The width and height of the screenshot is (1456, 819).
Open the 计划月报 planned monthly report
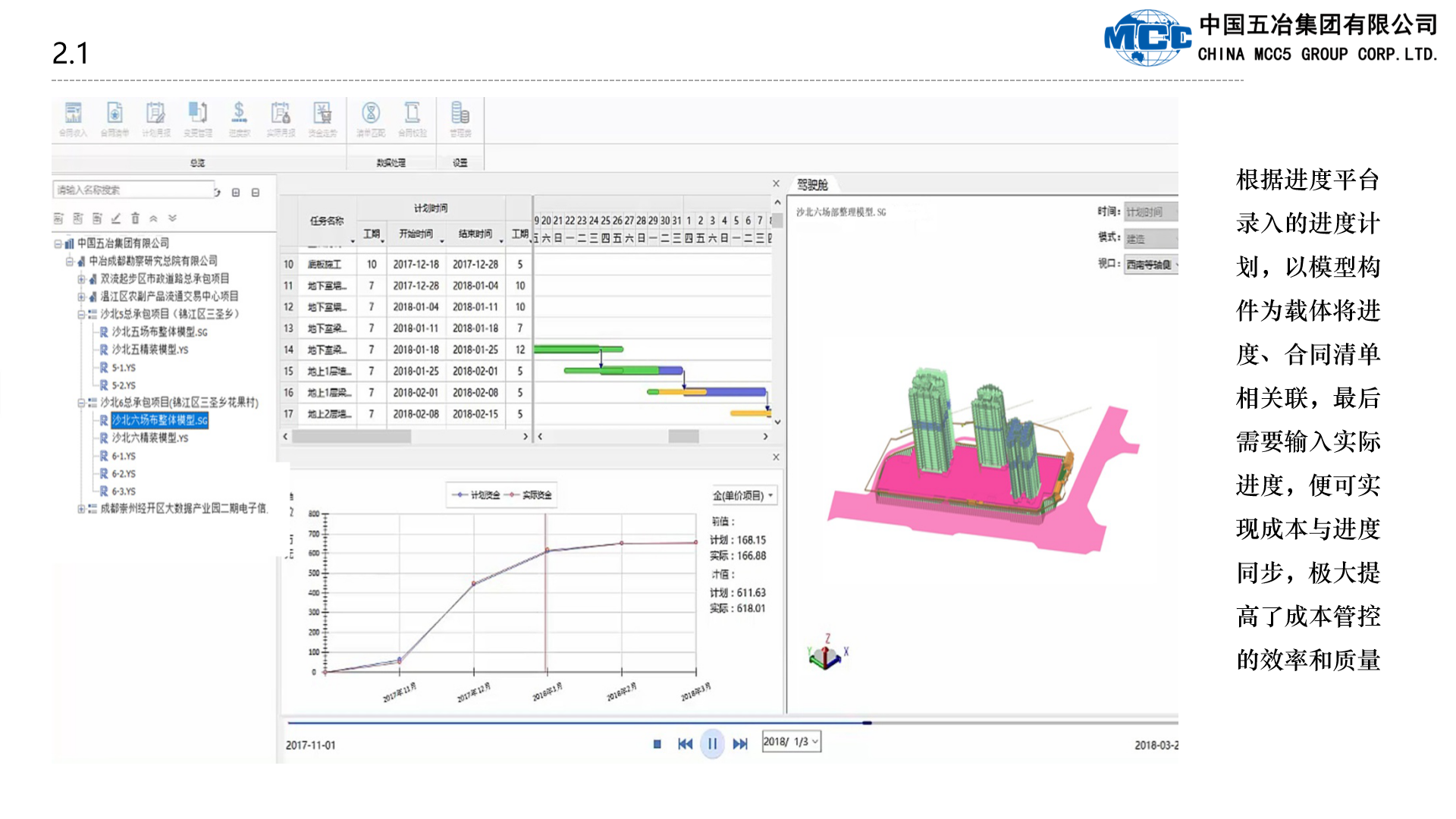click(156, 119)
